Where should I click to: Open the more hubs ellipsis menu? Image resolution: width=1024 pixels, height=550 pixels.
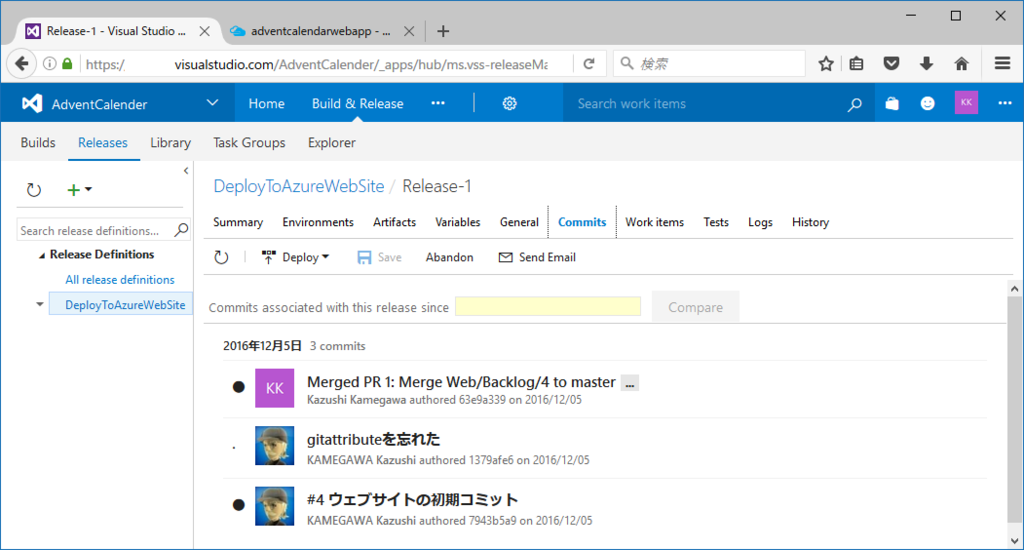(438, 103)
